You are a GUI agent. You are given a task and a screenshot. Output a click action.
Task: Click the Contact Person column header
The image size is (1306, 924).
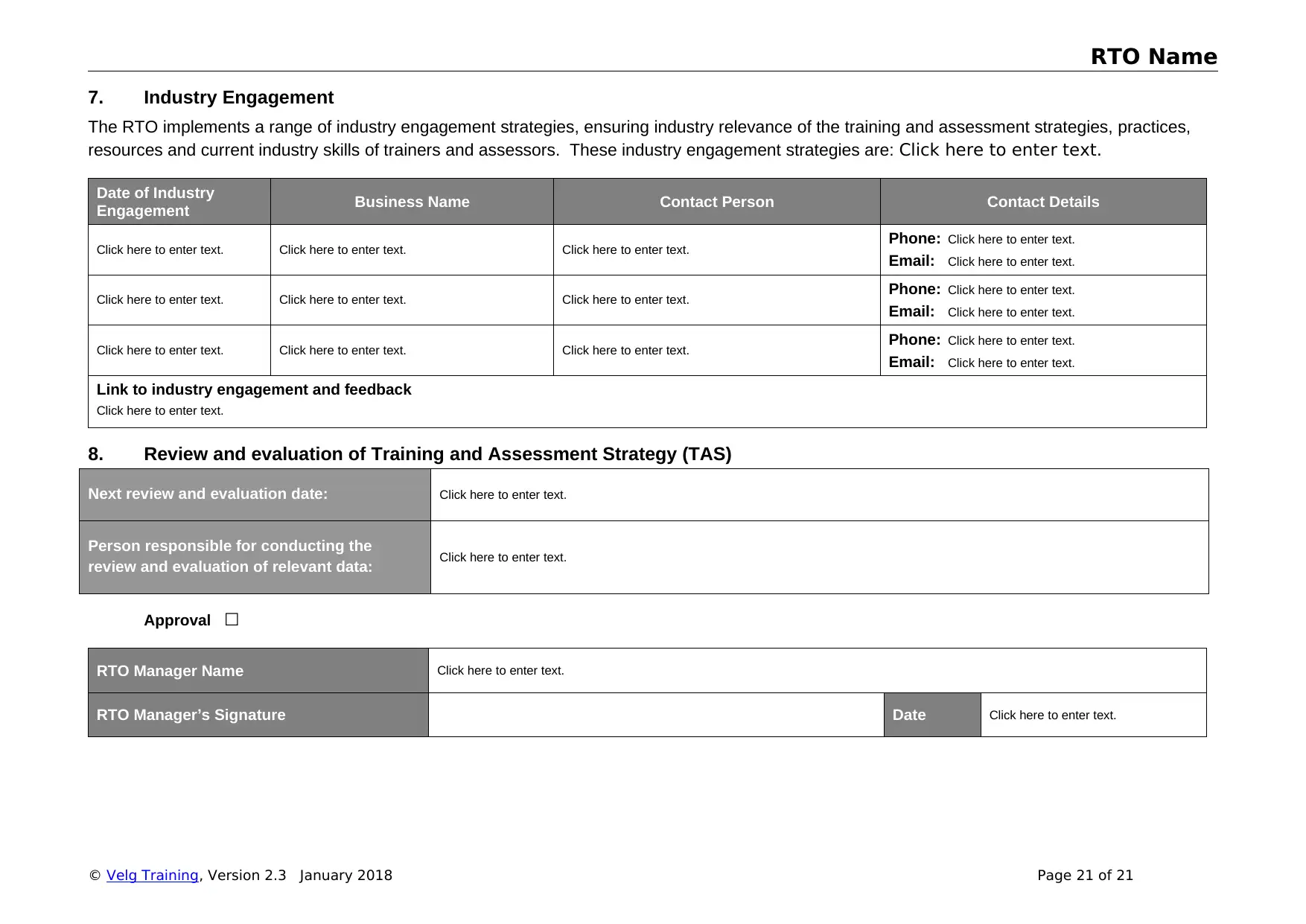(717, 202)
